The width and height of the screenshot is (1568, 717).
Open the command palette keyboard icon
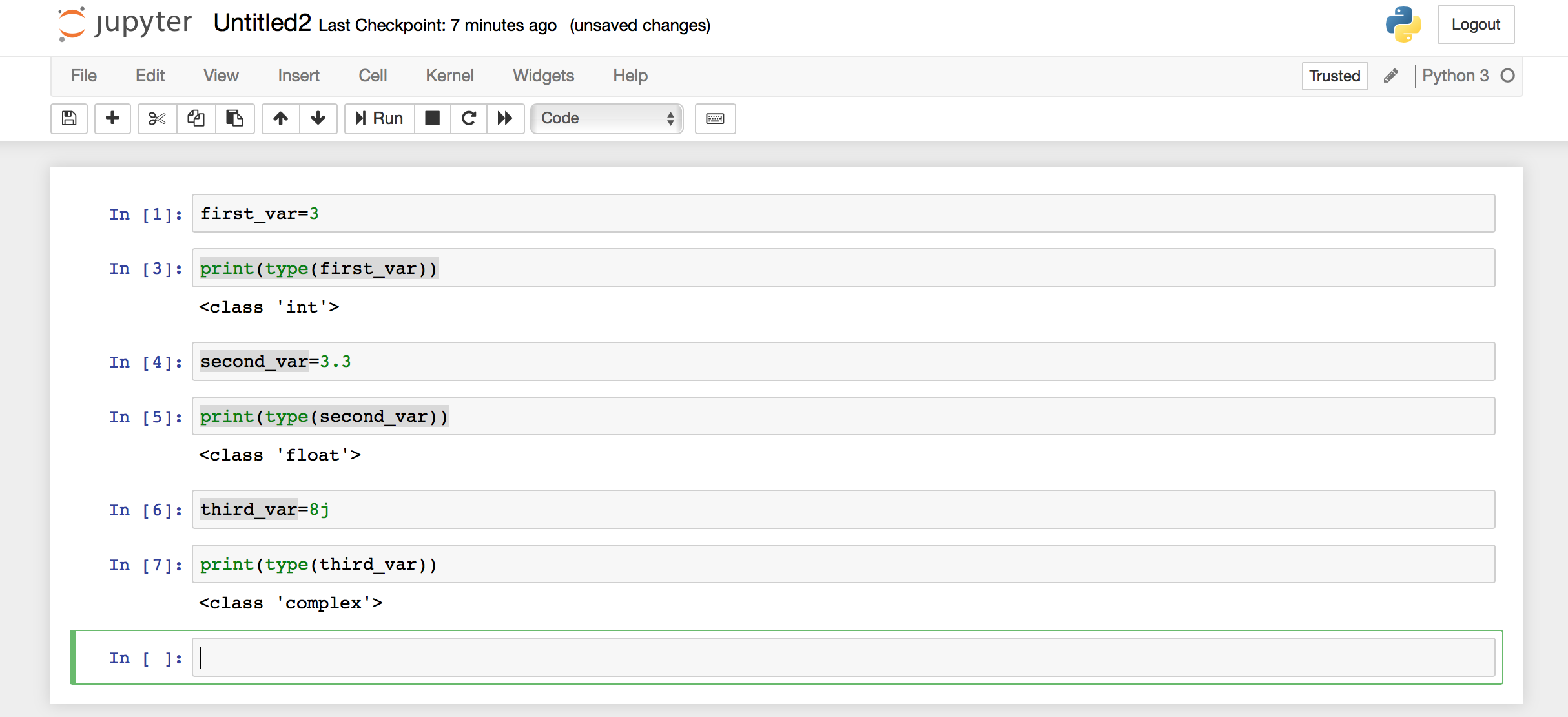point(715,118)
